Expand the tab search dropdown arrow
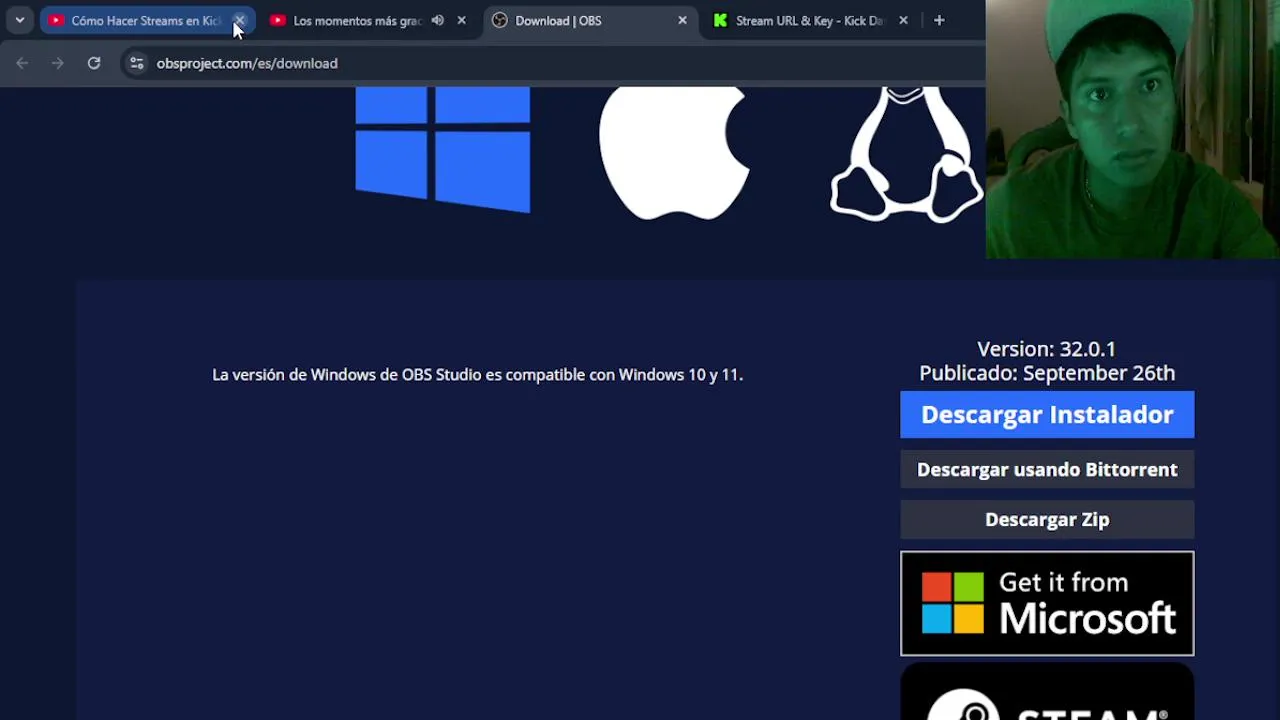1280x720 pixels. click(x=19, y=20)
